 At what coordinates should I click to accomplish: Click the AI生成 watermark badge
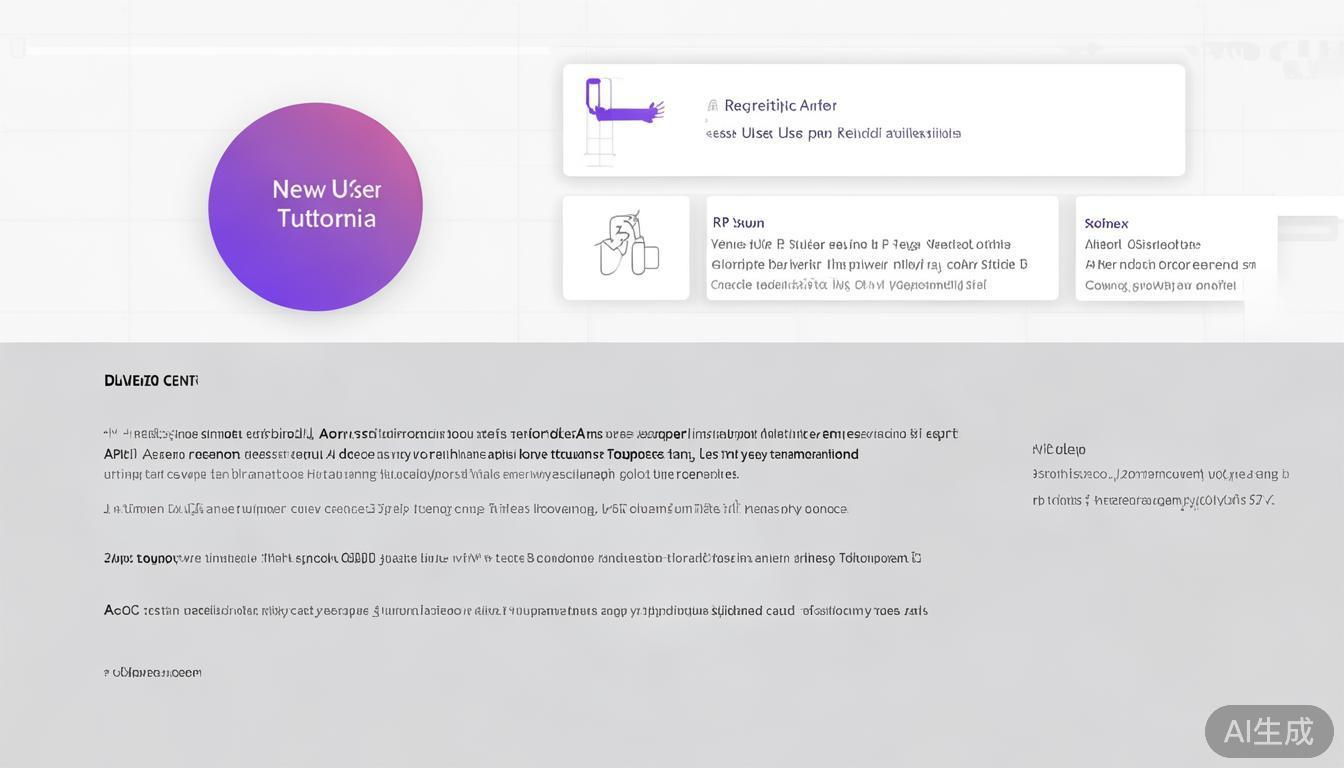coord(1268,731)
